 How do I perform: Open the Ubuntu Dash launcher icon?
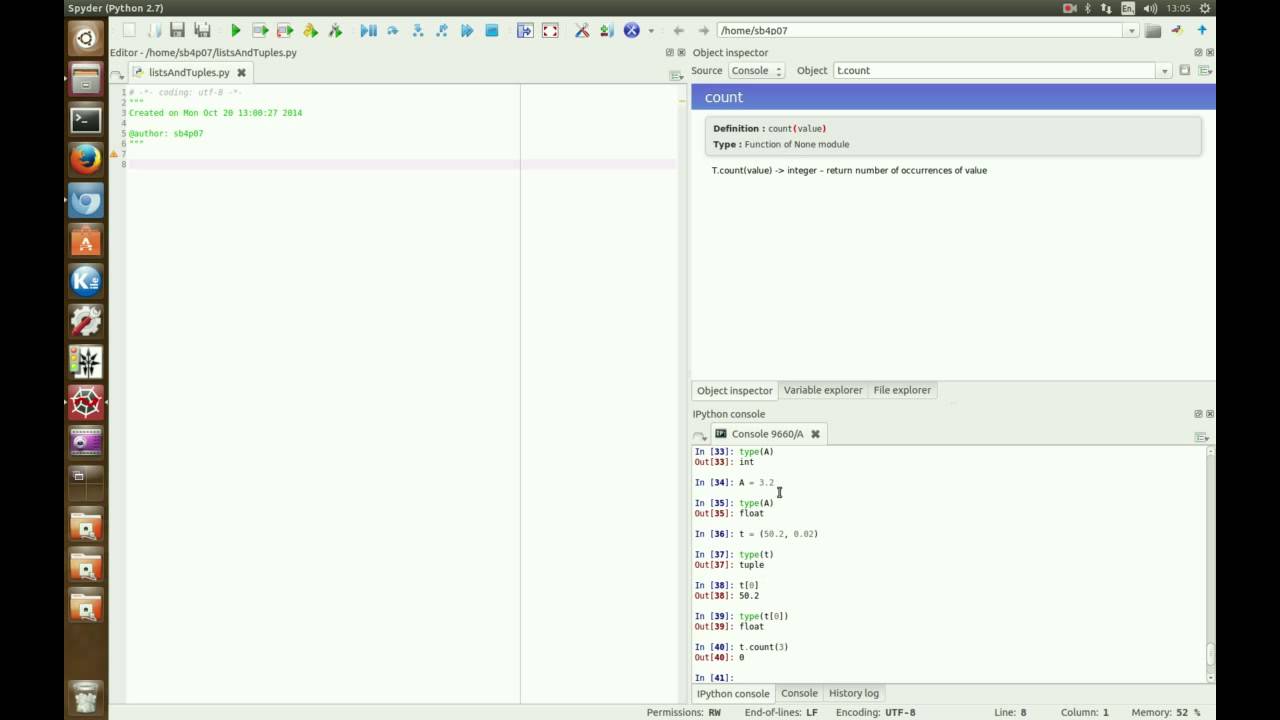coord(86,39)
